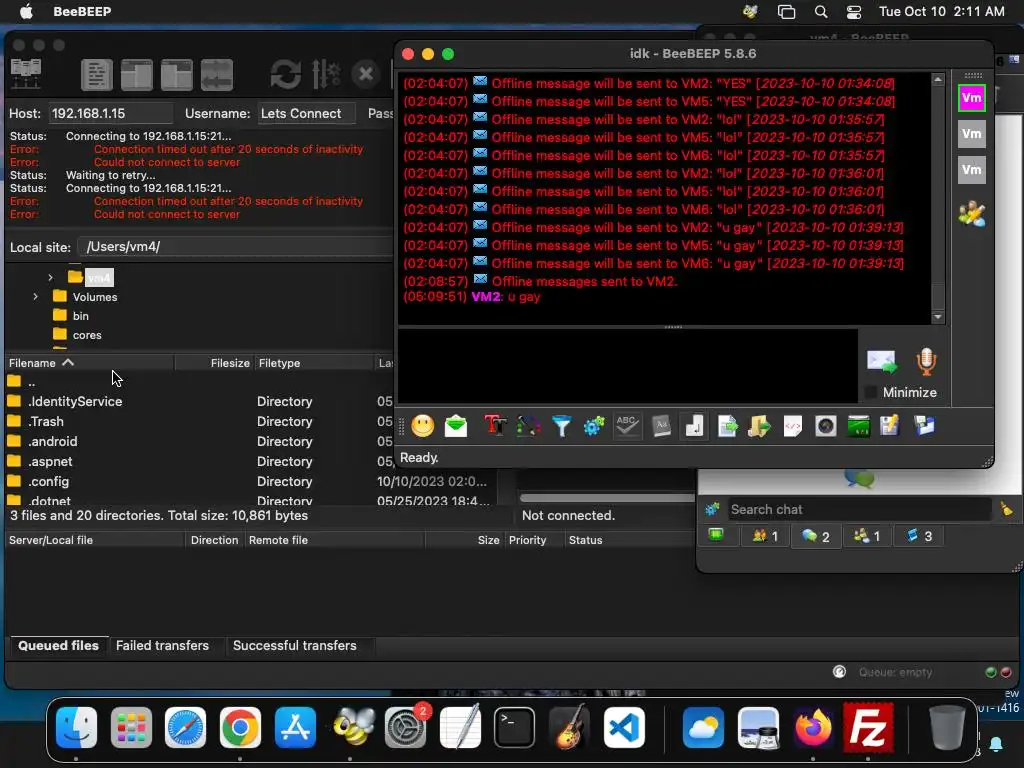
Task: Click the chat message input area
Action: coord(628,366)
